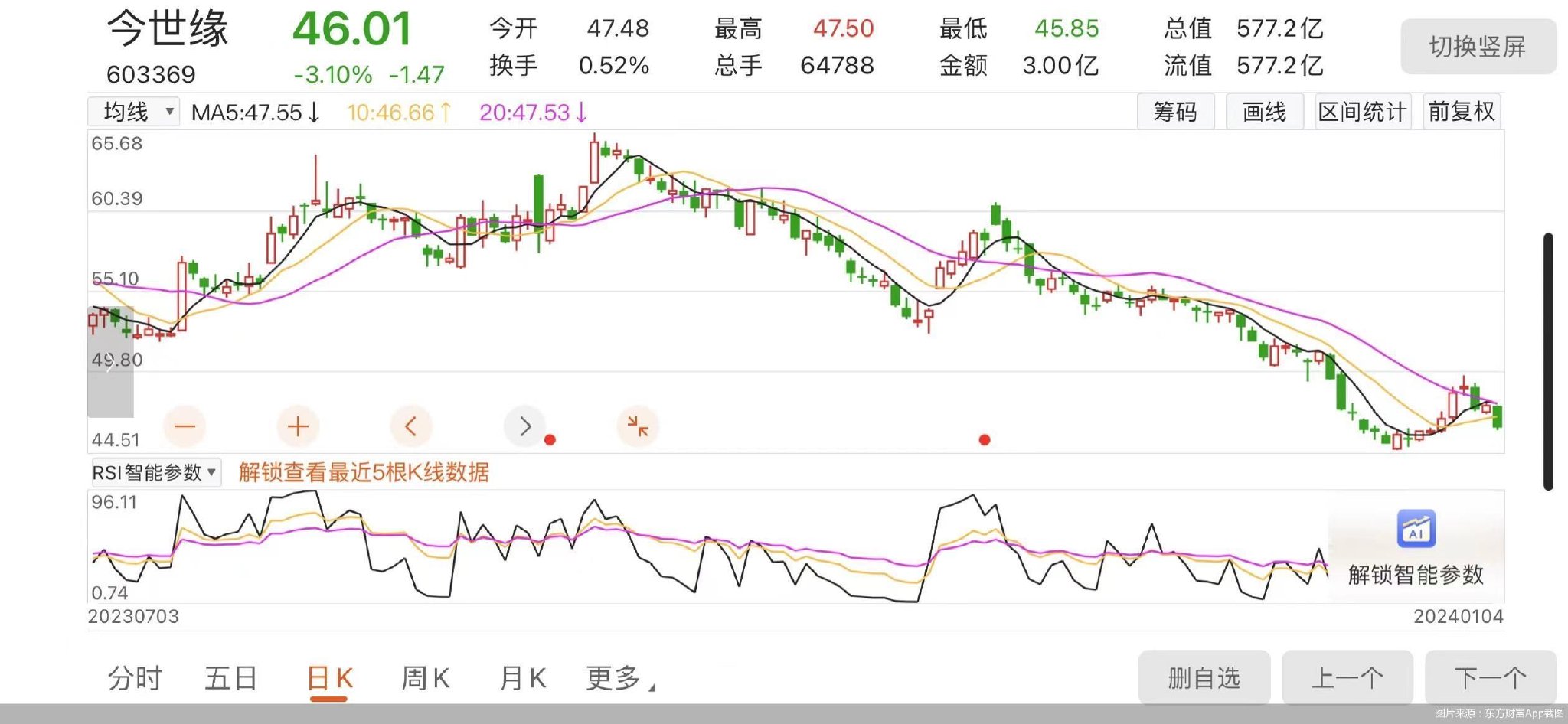
Task: Zoom in chart with plus icon
Action: 298,426
